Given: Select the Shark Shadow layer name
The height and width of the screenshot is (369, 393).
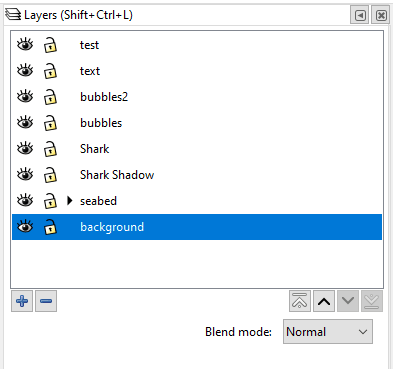Looking at the screenshot, I should pyautogui.click(x=117, y=175).
